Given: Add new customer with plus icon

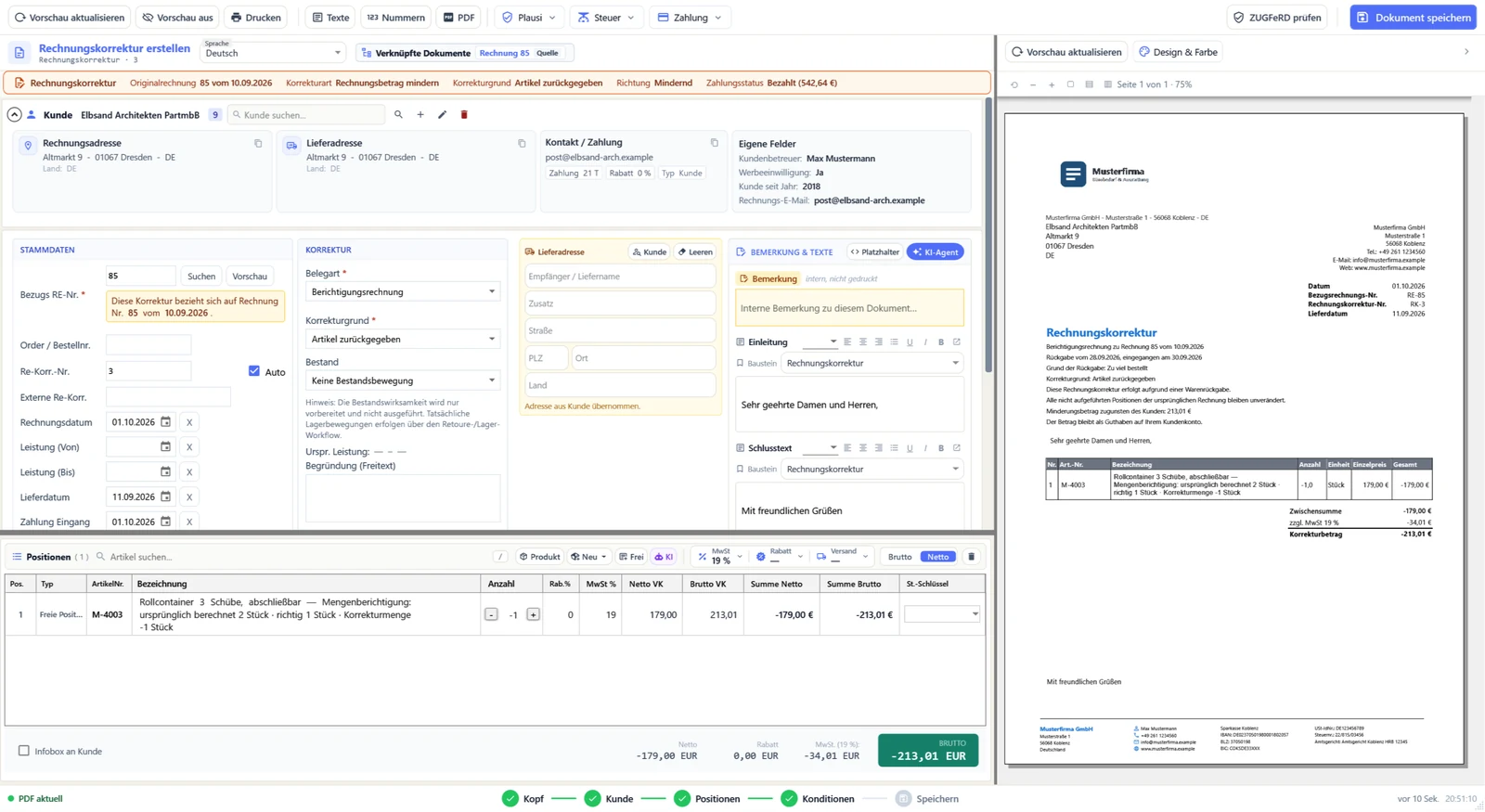Looking at the screenshot, I should tap(420, 115).
